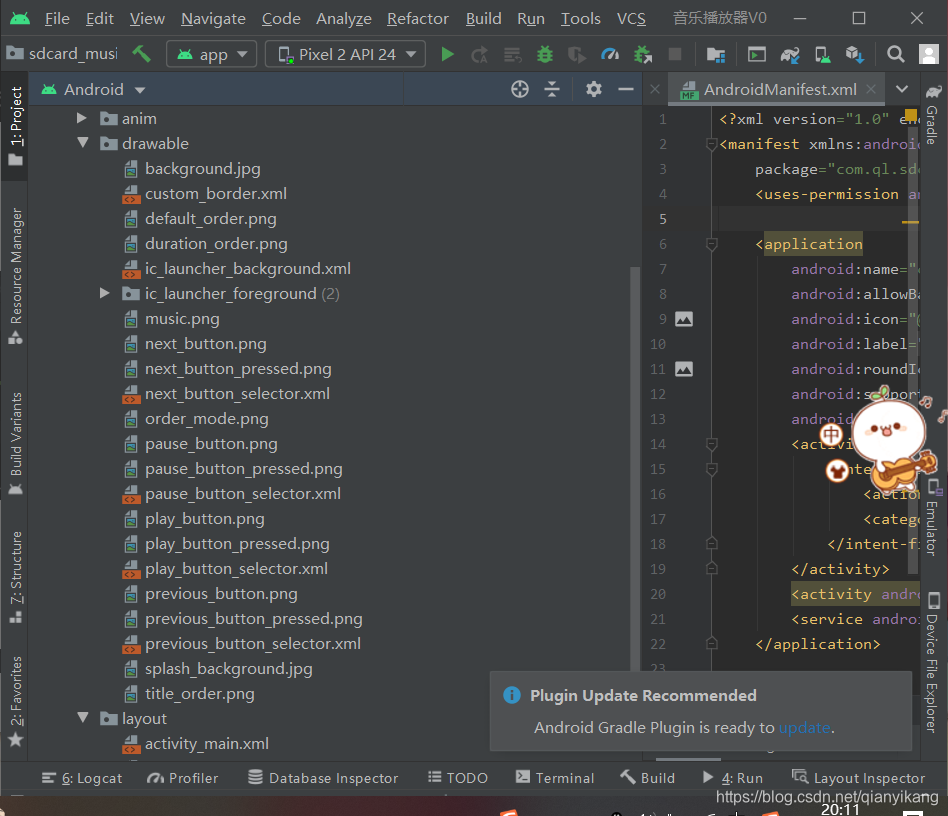
Task: Click the yellow warning stripe marker in editor
Action: pos(911,222)
